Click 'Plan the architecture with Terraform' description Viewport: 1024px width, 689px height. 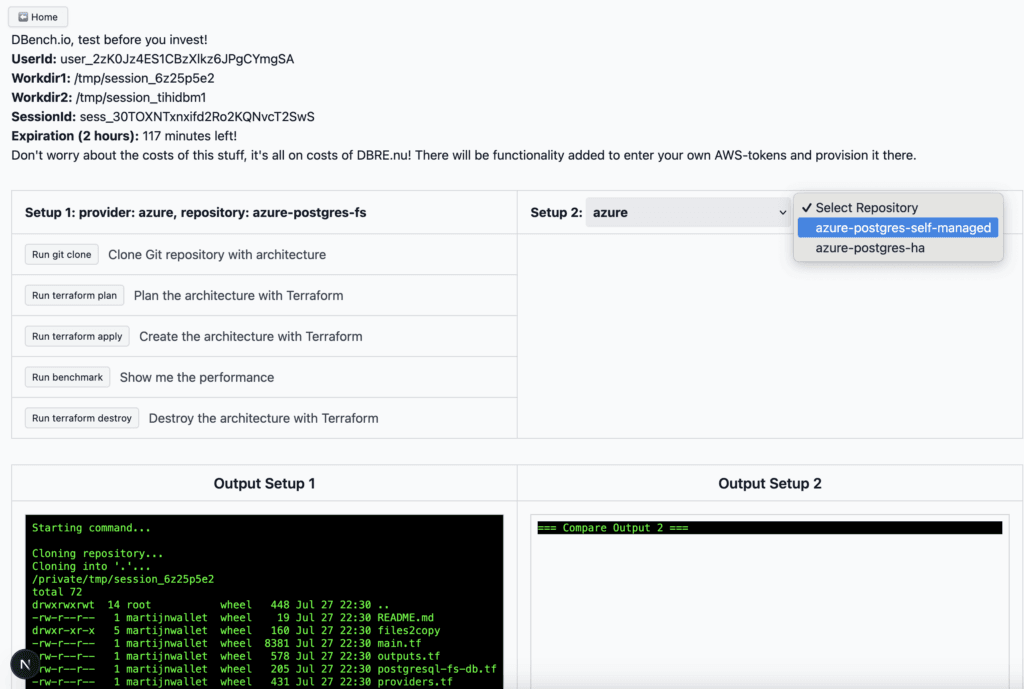point(238,296)
